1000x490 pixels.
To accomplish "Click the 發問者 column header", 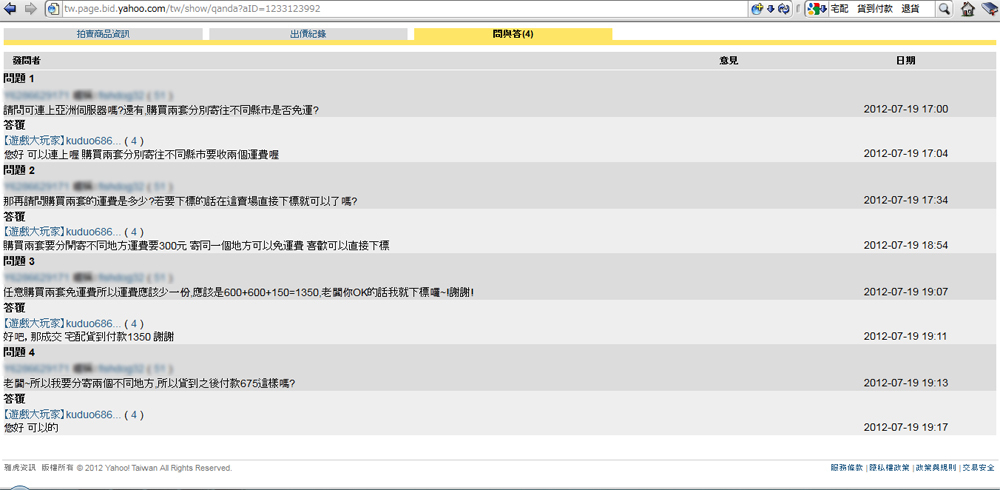I will tap(27, 61).
